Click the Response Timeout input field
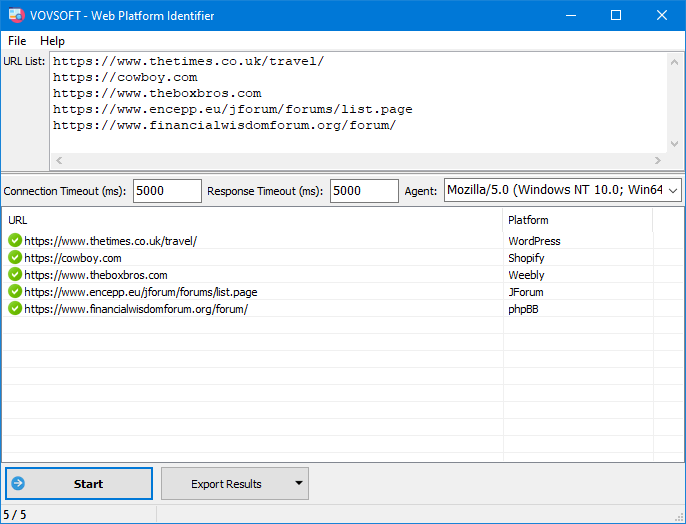Image resolution: width=686 pixels, height=524 pixels. tap(364, 191)
